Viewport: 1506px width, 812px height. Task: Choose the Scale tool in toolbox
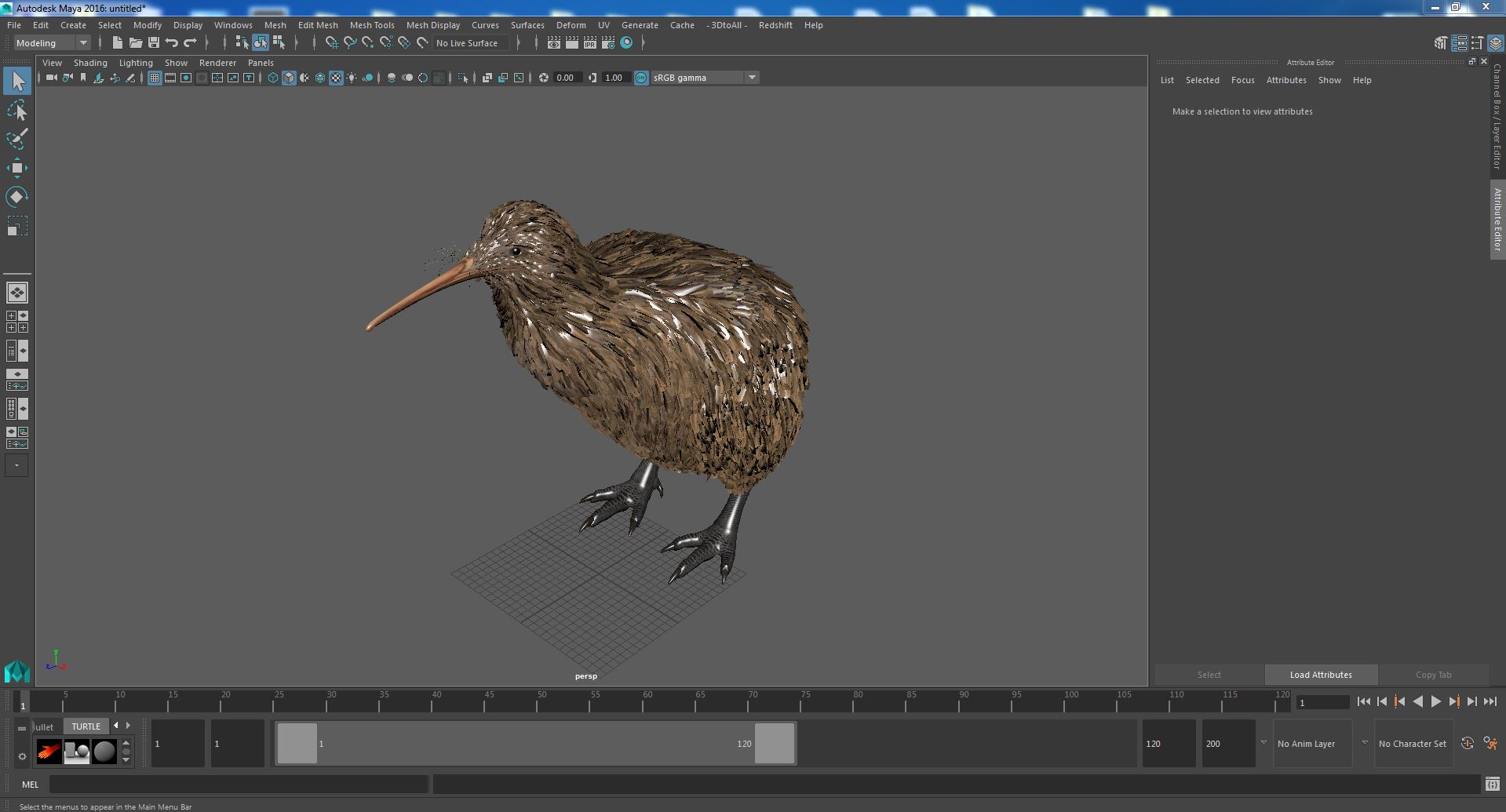pyautogui.click(x=17, y=226)
